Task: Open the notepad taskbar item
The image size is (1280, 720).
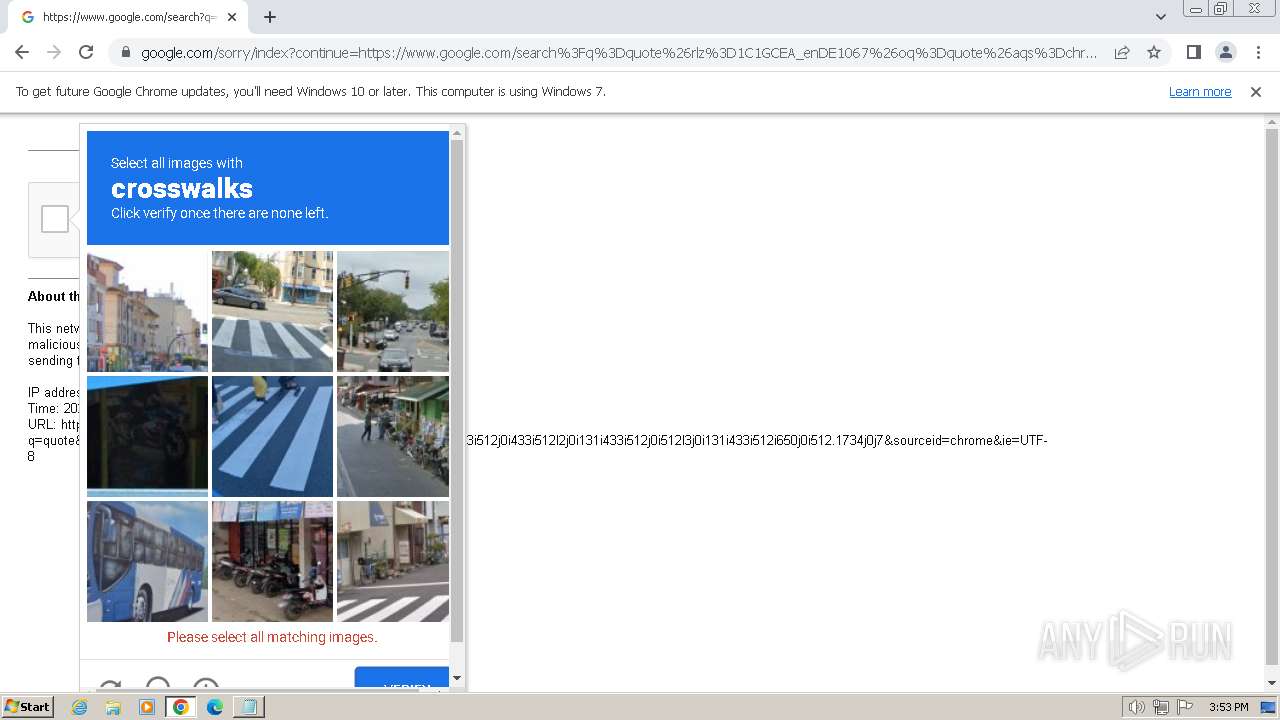Action: coord(249,707)
